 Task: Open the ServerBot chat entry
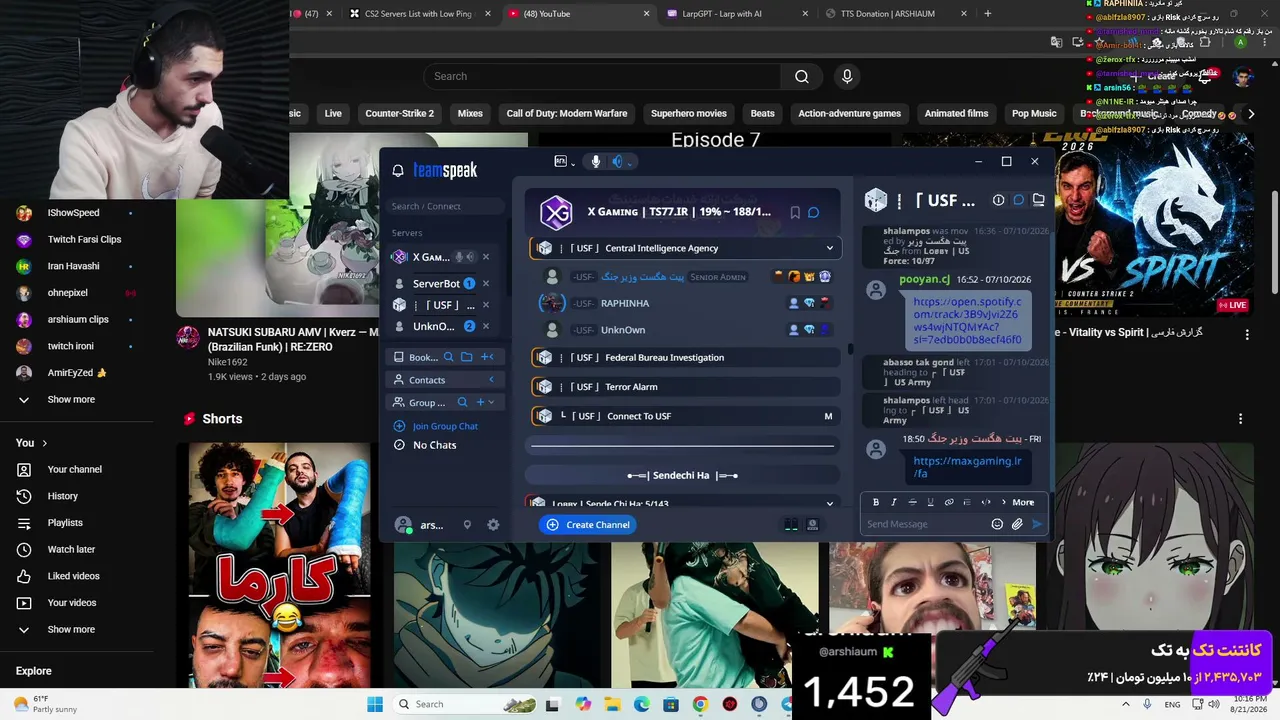pyautogui.click(x=436, y=283)
